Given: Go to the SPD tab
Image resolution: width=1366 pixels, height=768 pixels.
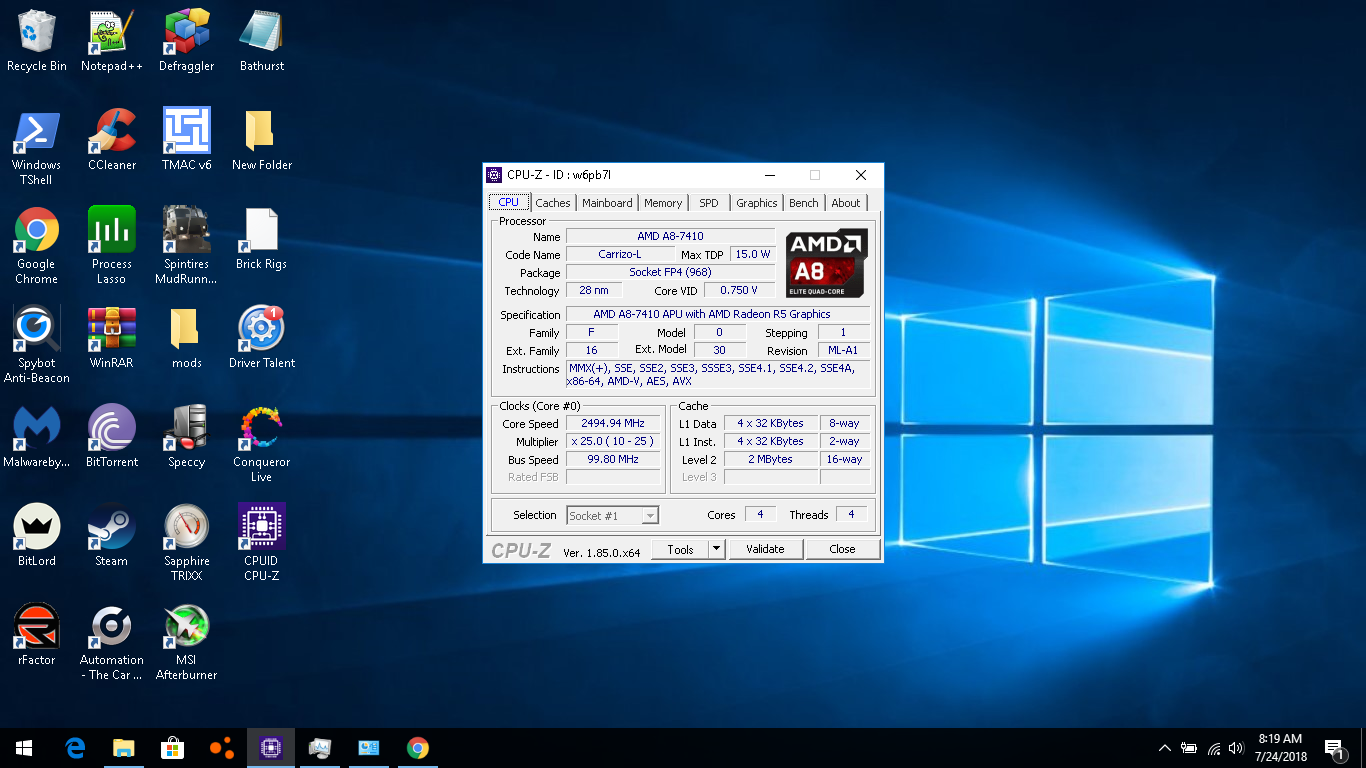Looking at the screenshot, I should click(x=709, y=203).
